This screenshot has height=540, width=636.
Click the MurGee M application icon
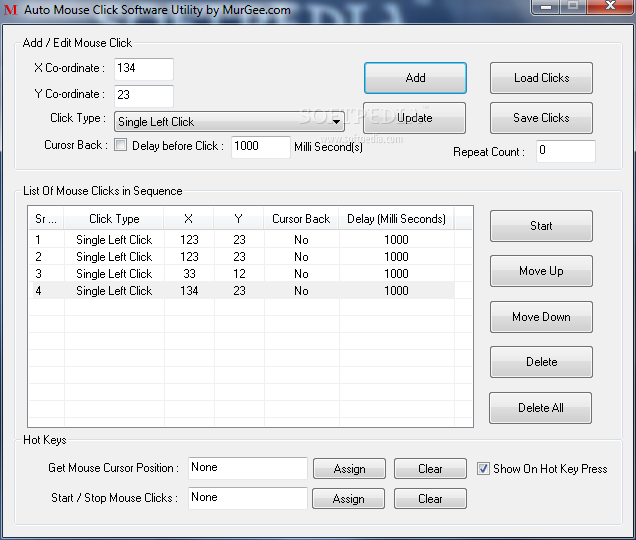11,9
